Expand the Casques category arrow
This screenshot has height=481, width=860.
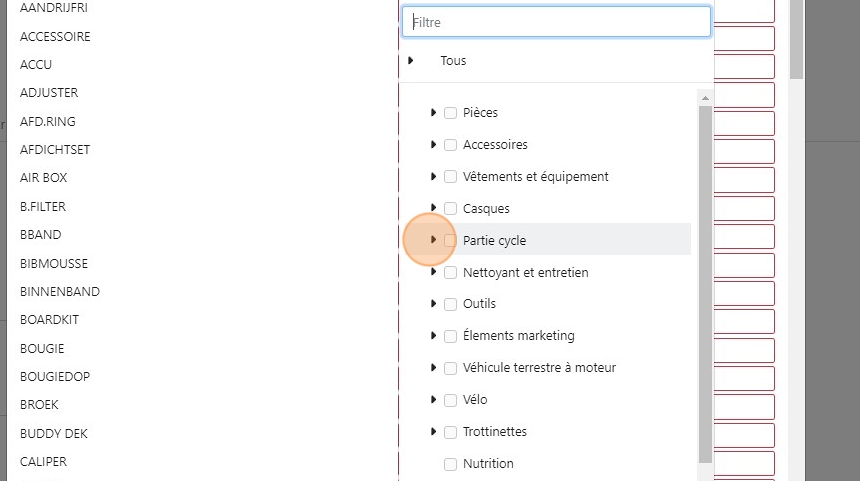(433, 209)
